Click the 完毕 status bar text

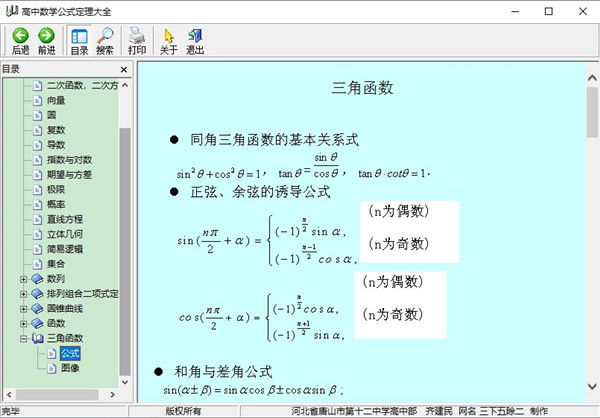click(x=11, y=411)
